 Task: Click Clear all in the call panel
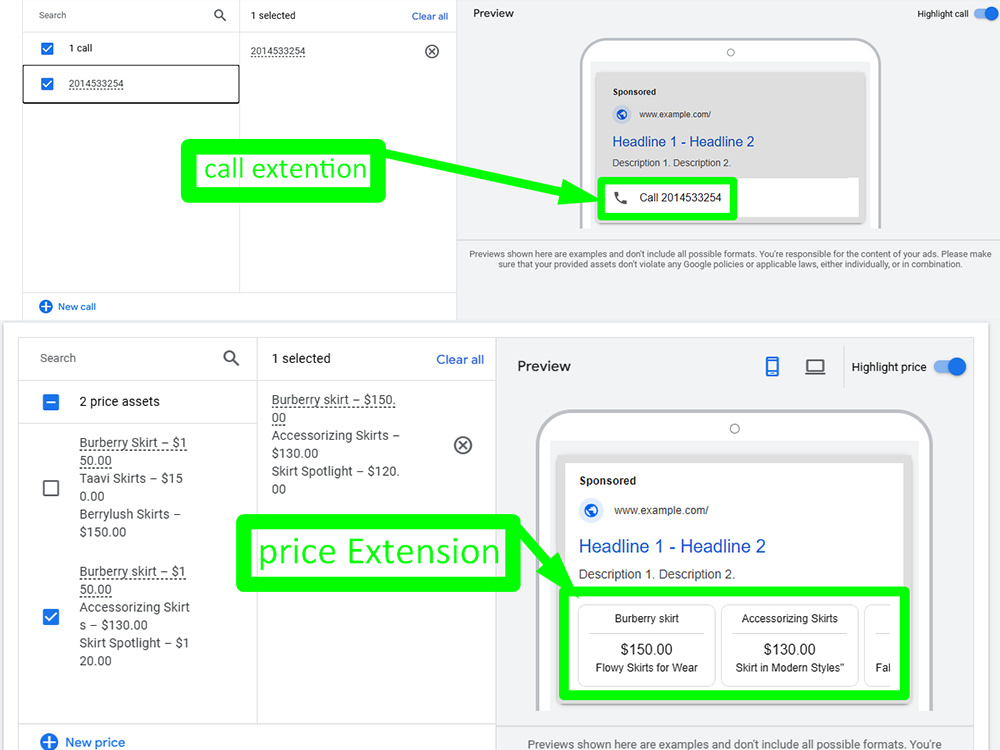pyautogui.click(x=430, y=16)
